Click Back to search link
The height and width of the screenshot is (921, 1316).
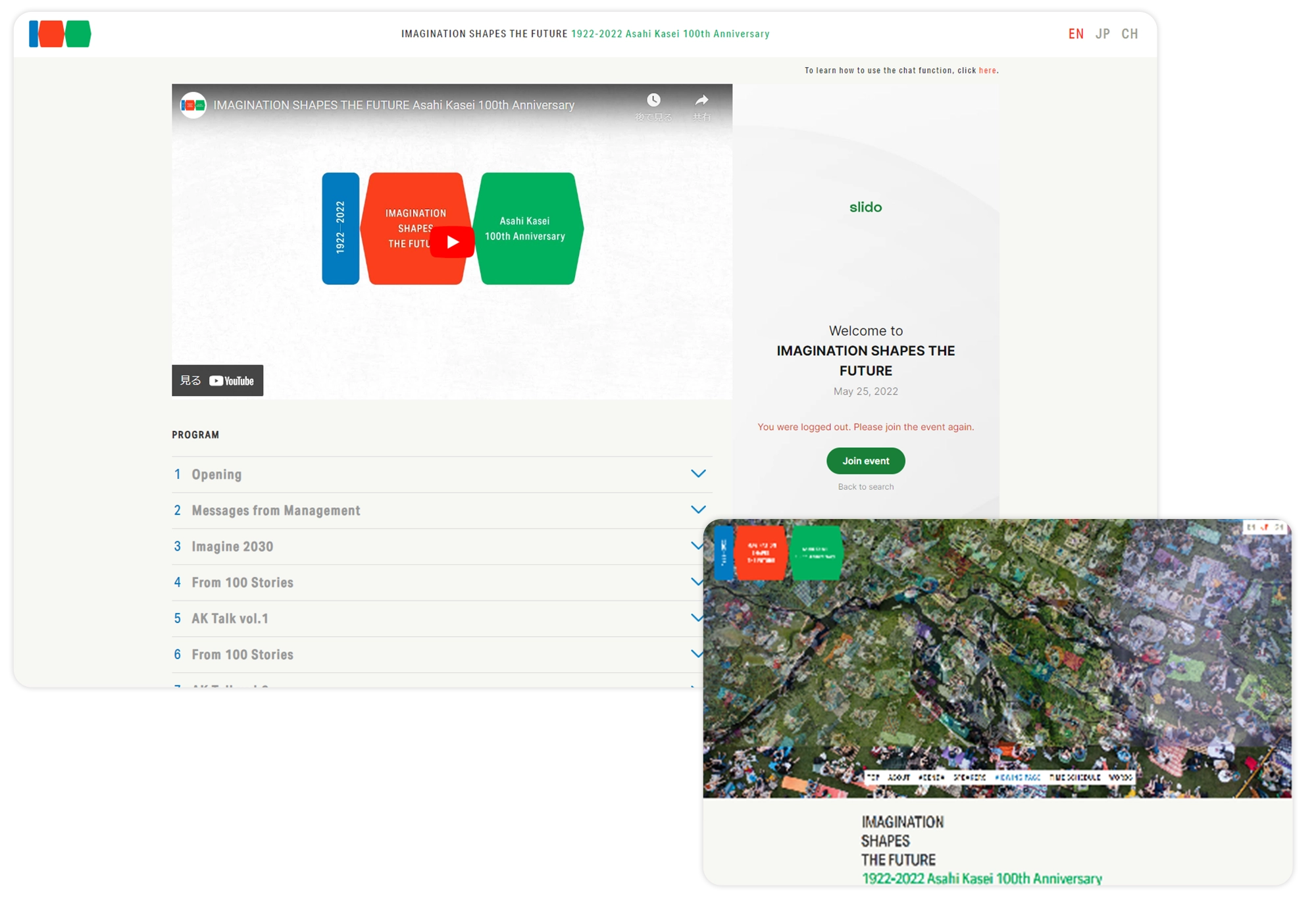[865, 487]
